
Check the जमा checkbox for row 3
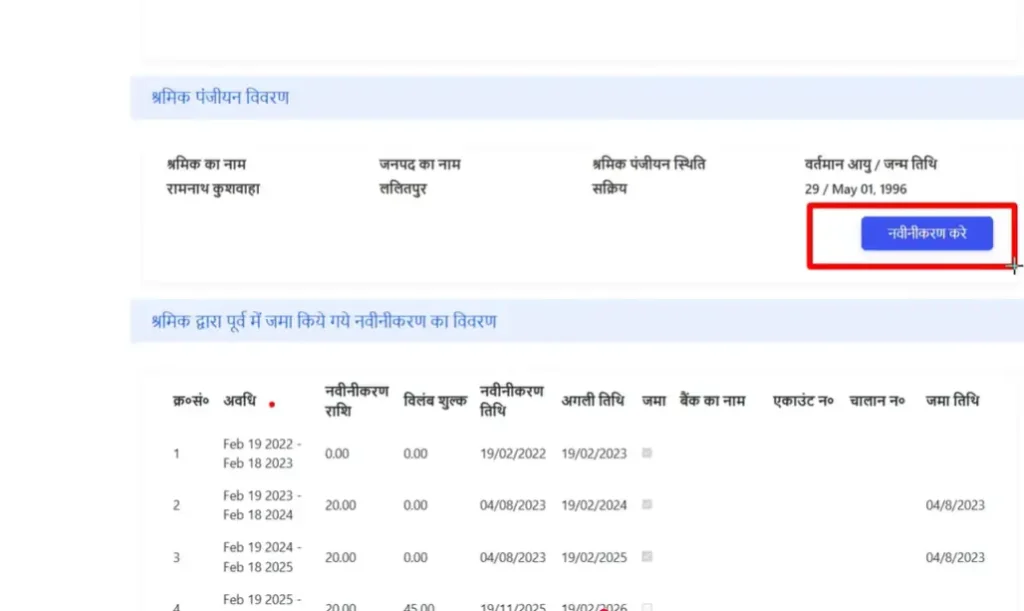tap(646, 557)
